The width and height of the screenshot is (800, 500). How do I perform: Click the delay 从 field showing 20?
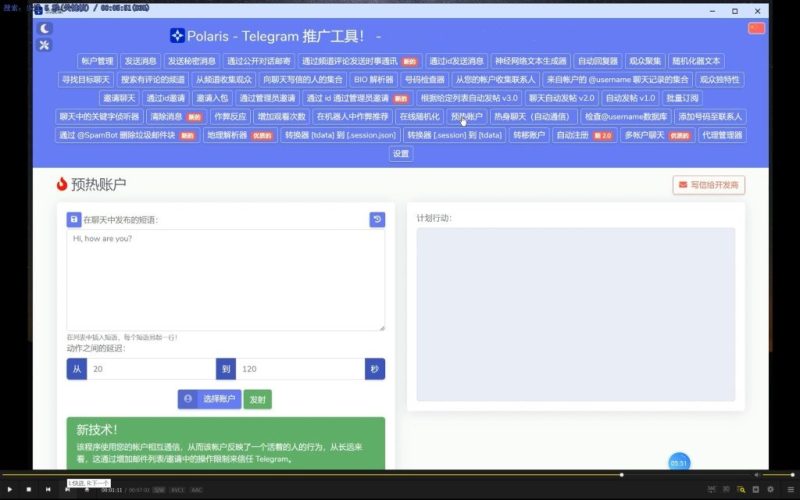click(x=151, y=369)
